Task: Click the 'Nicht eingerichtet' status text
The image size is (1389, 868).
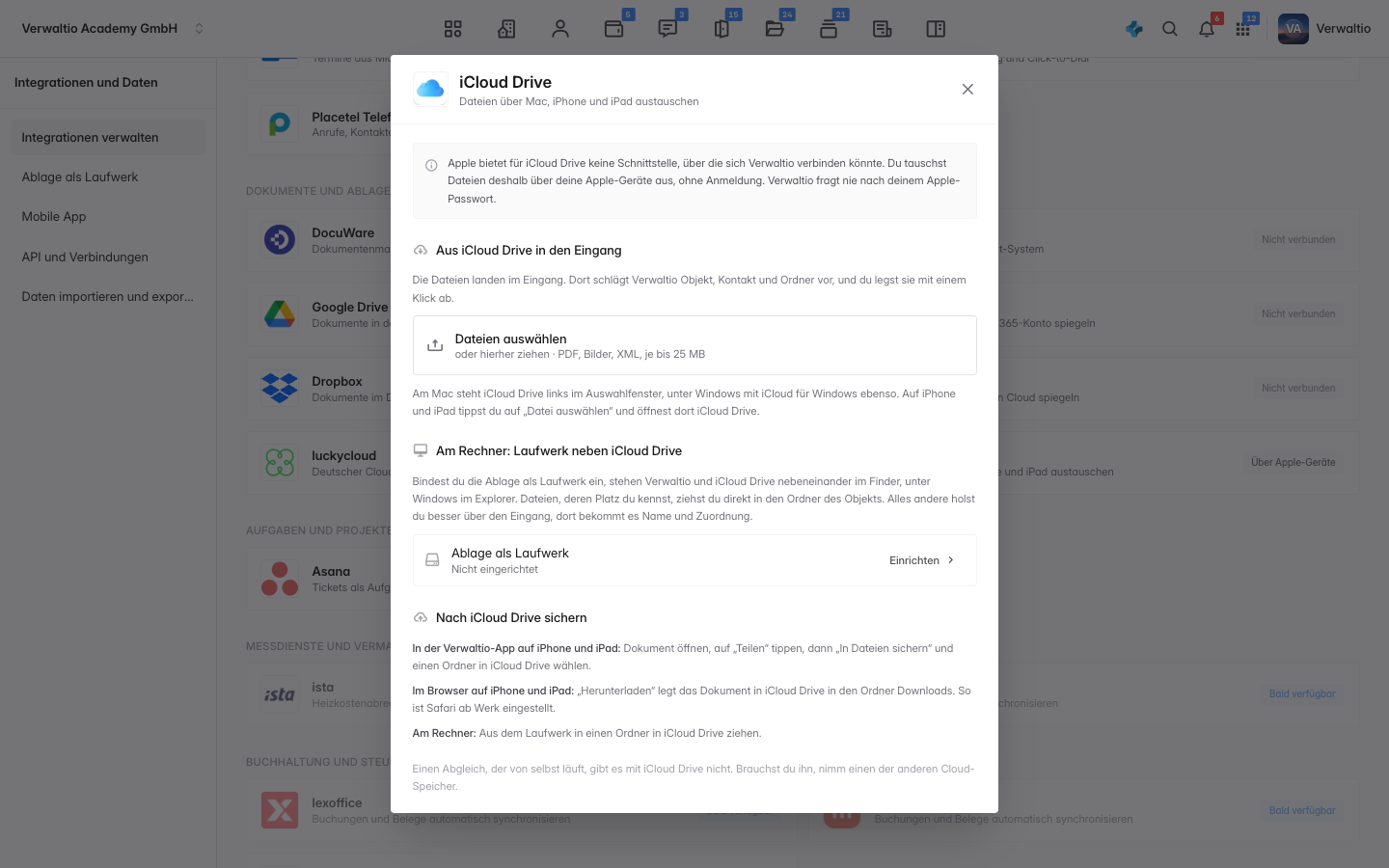Action: pos(495,569)
